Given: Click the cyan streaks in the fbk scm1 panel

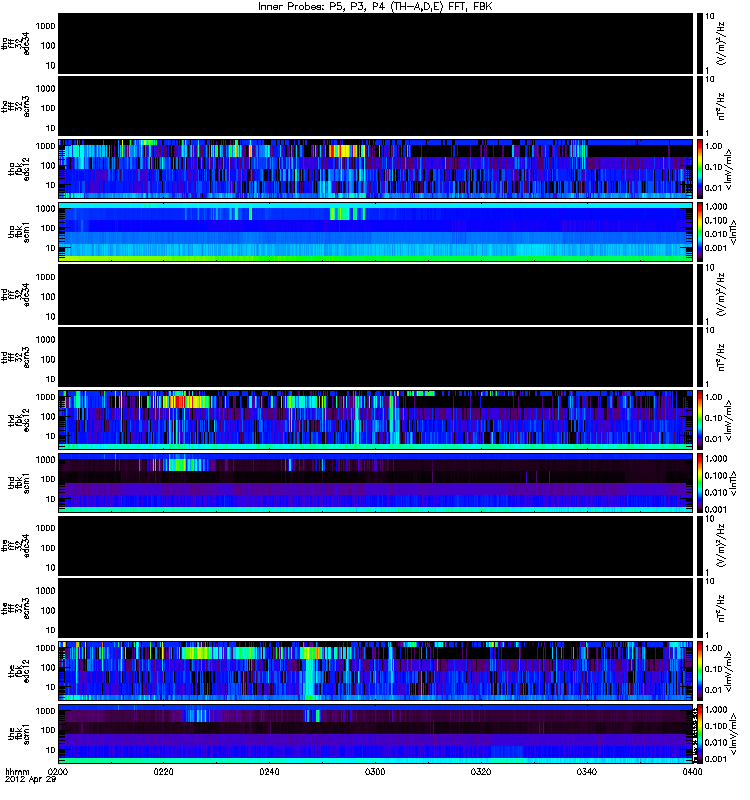Looking at the screenshot, I should (198, 715).
